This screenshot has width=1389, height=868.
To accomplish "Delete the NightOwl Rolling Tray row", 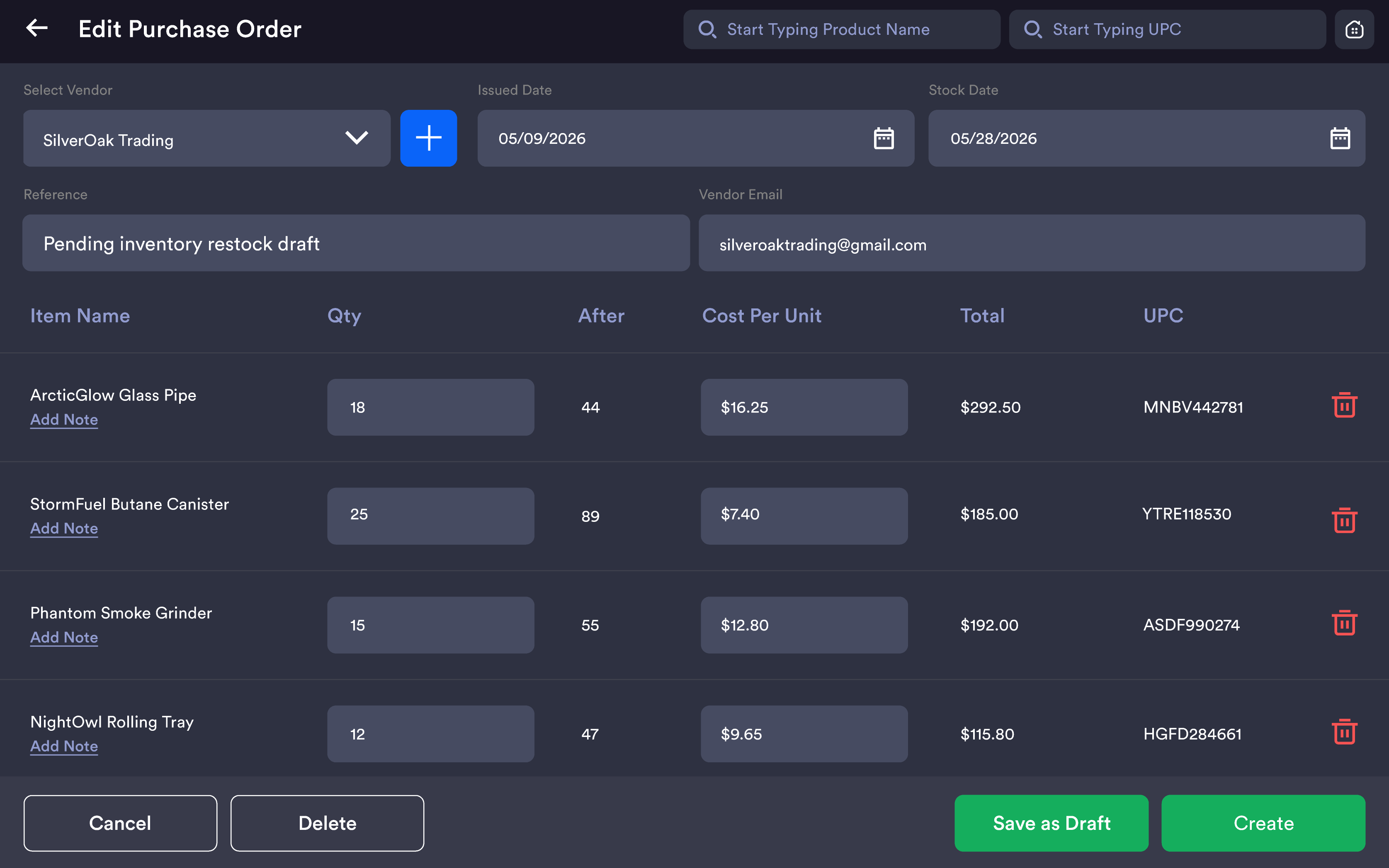I will [x=1344, y=732].
